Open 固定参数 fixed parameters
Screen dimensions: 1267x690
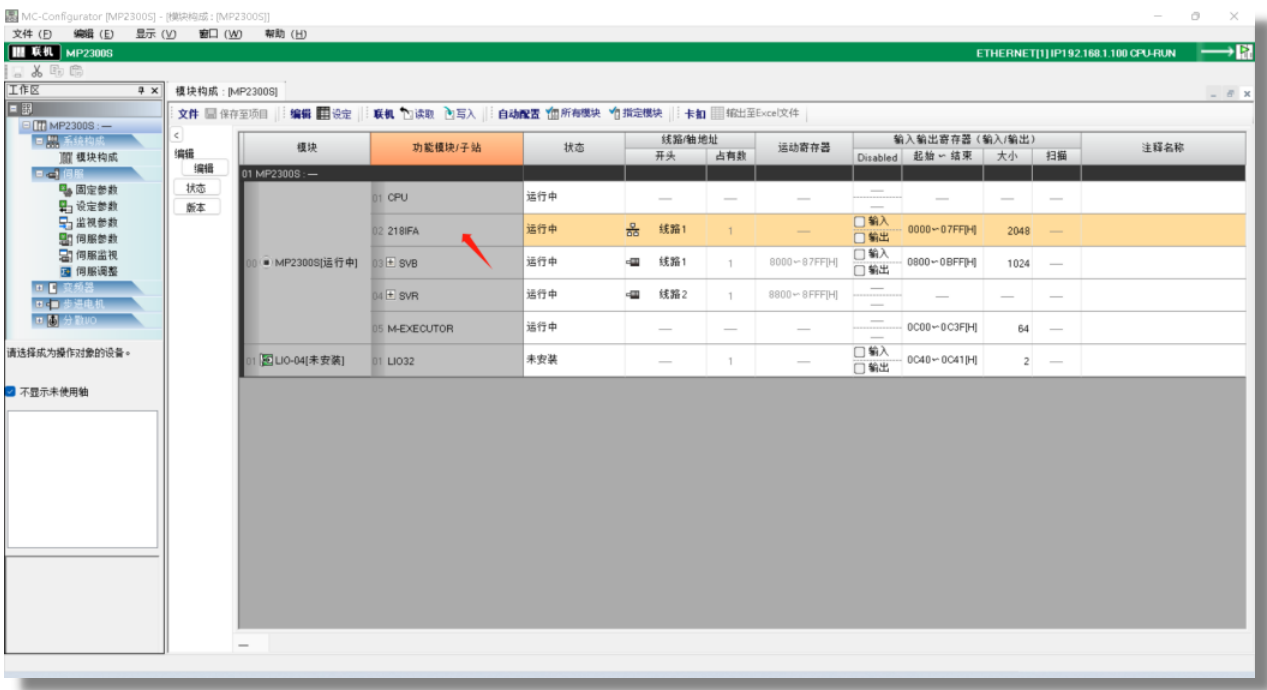(x=88, y=190)
